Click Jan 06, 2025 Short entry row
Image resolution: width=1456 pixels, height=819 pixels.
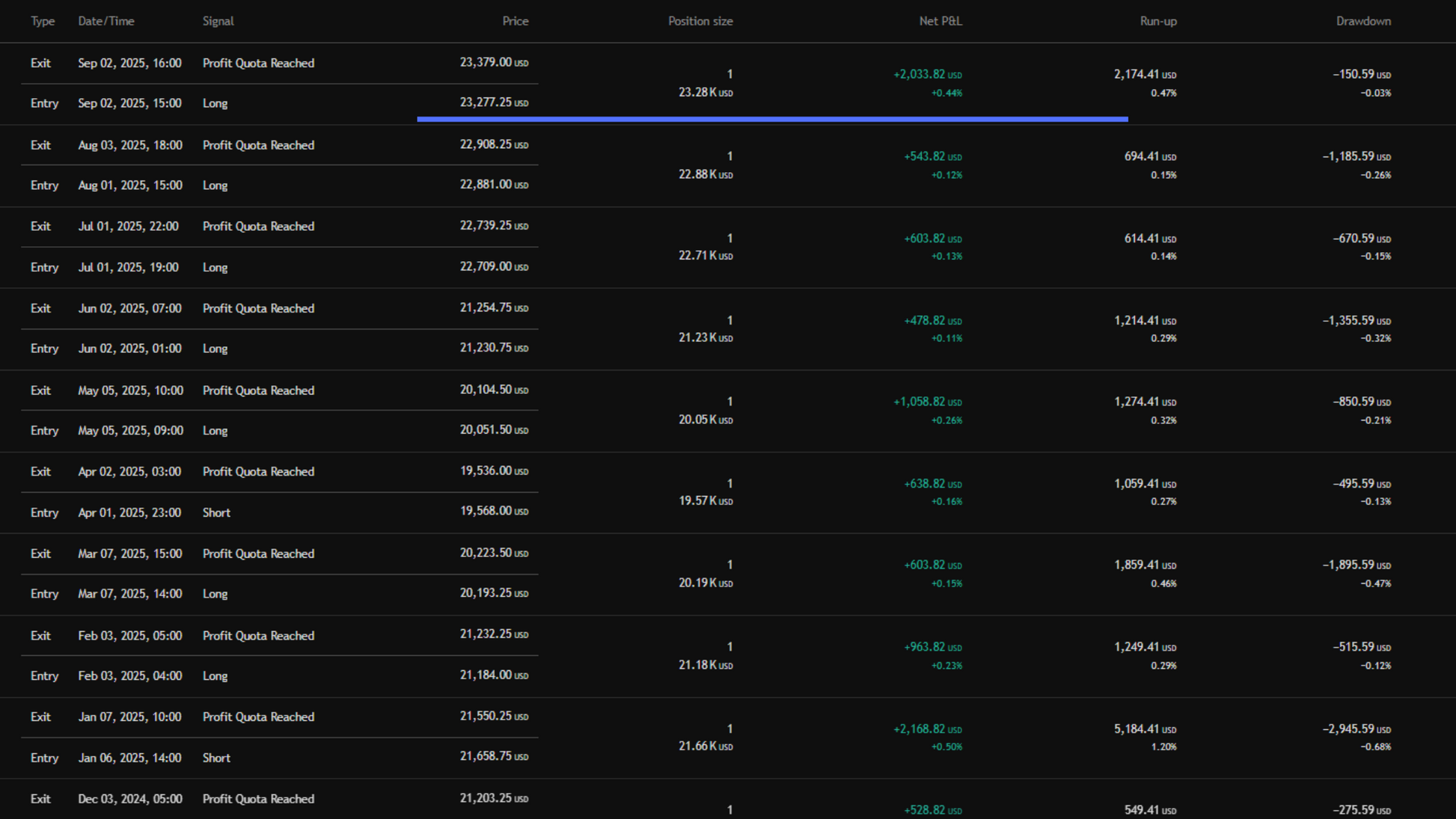click(x=129, y=758)
